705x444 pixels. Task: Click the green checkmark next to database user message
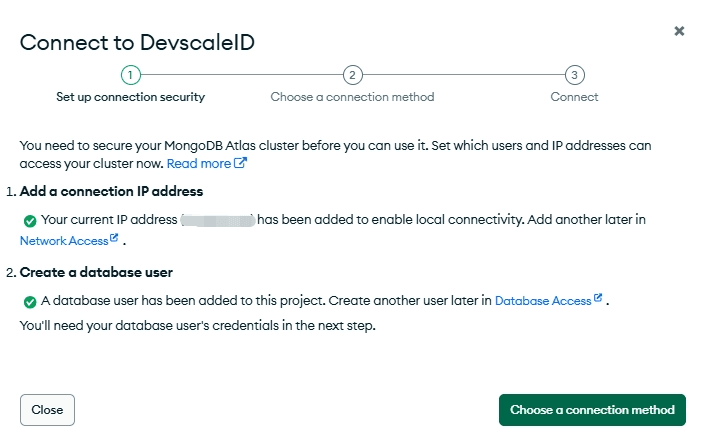(30, 302)
